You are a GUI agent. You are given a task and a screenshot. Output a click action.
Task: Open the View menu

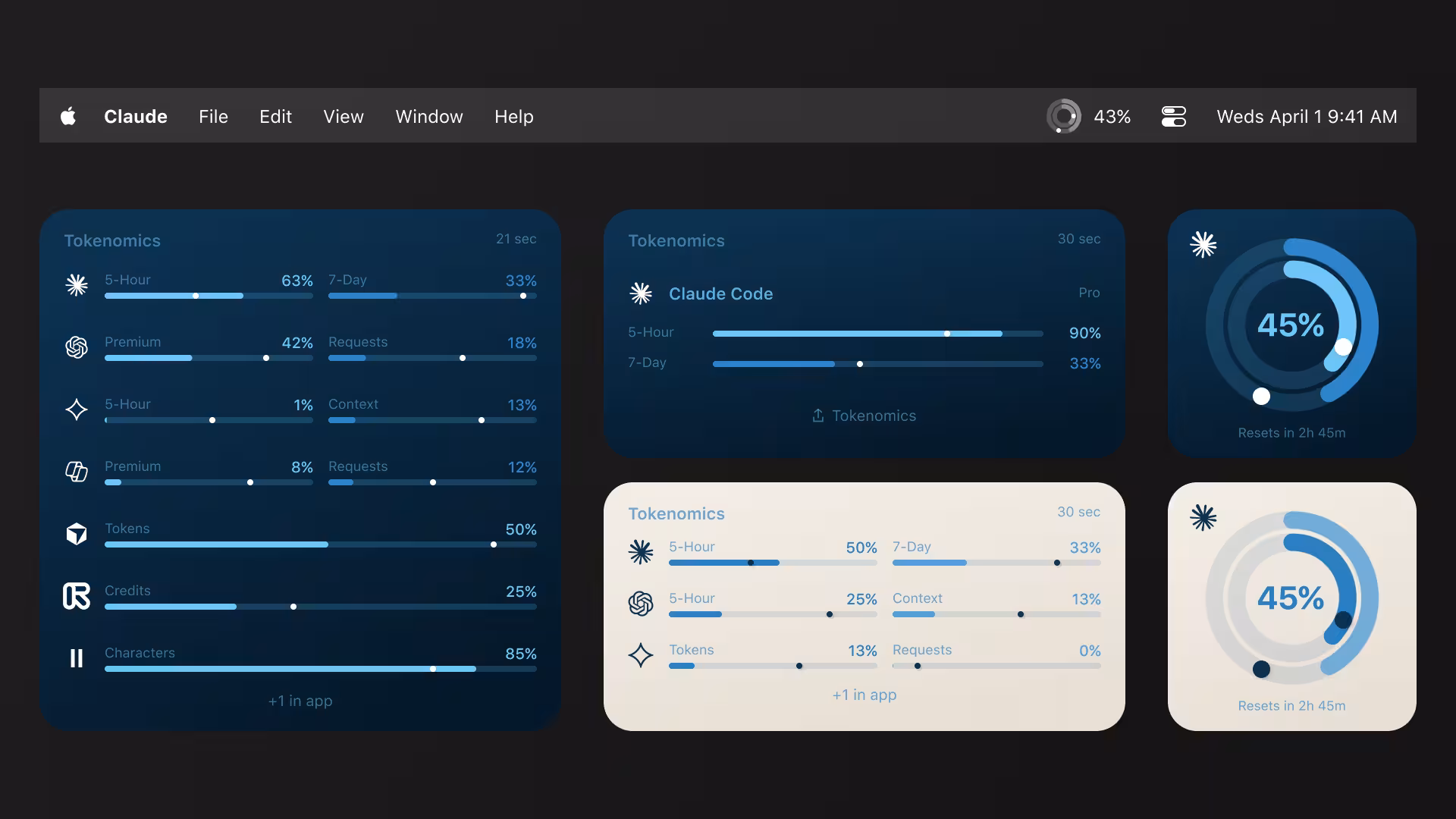pyautogui.click(x=344, y=116)
